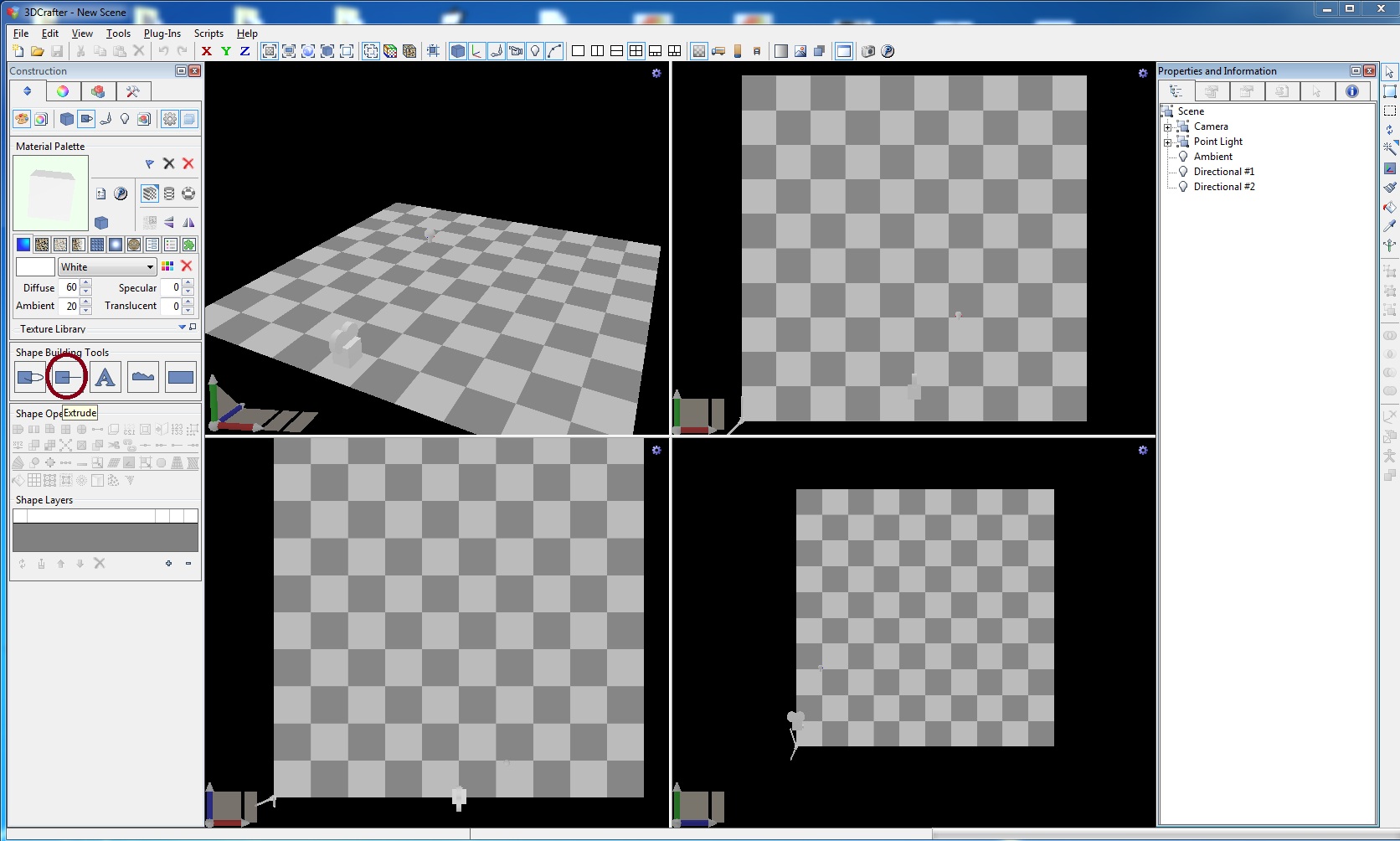Click the gear icon in top-left viewport
Image resolution: width=1400 pixels, height=841 pixels.
(x=656, y=74)
